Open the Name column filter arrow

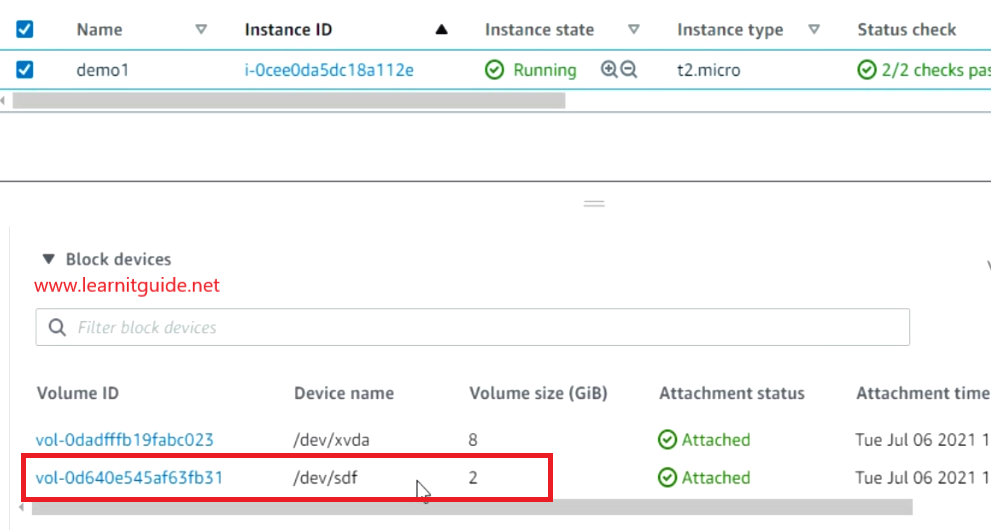click(x=201, y=29)
